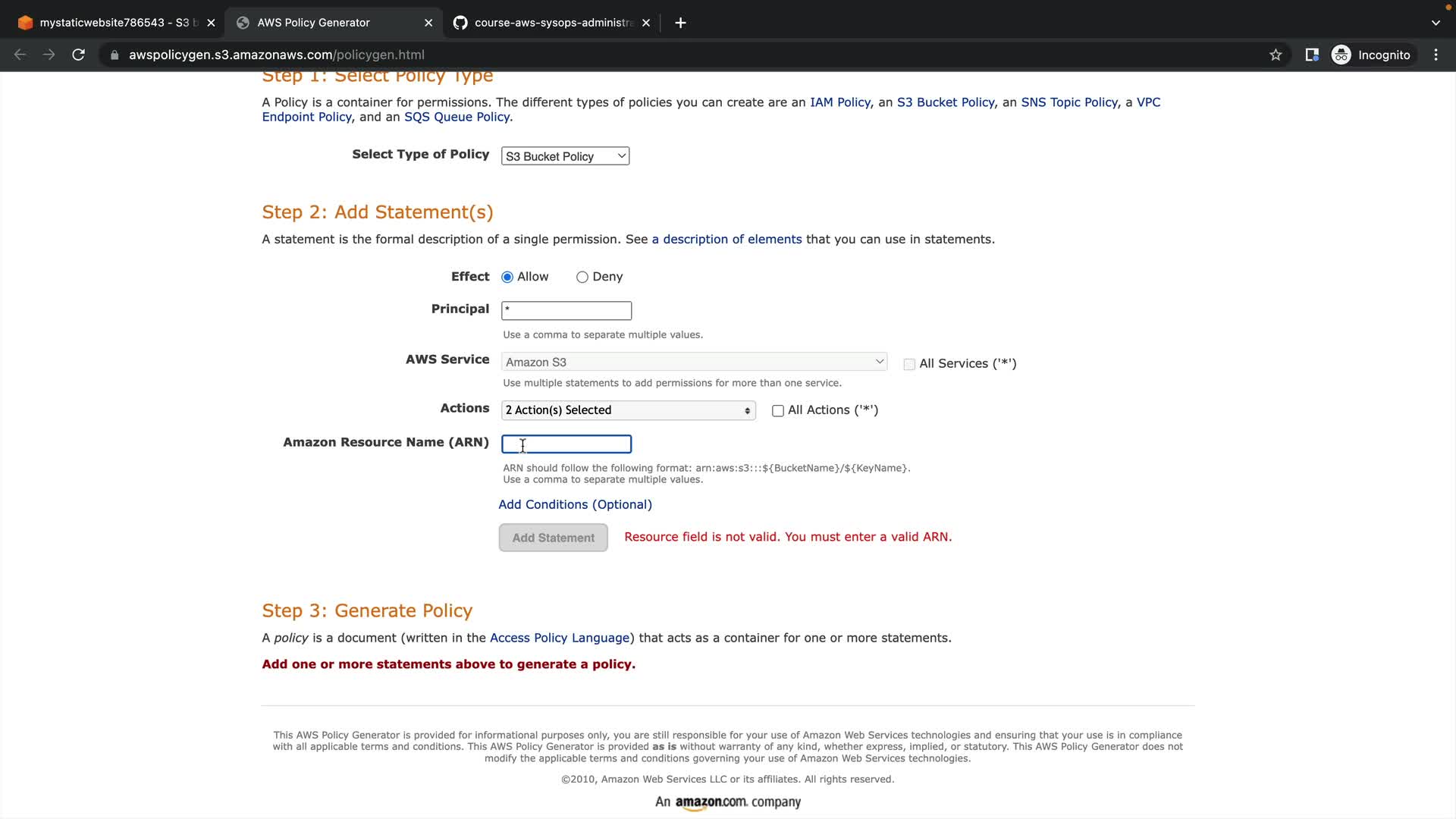The height and width of the screenshot is (819, 1456).
Task: Click the Incognito profile icon
Action: (1341, 55)
